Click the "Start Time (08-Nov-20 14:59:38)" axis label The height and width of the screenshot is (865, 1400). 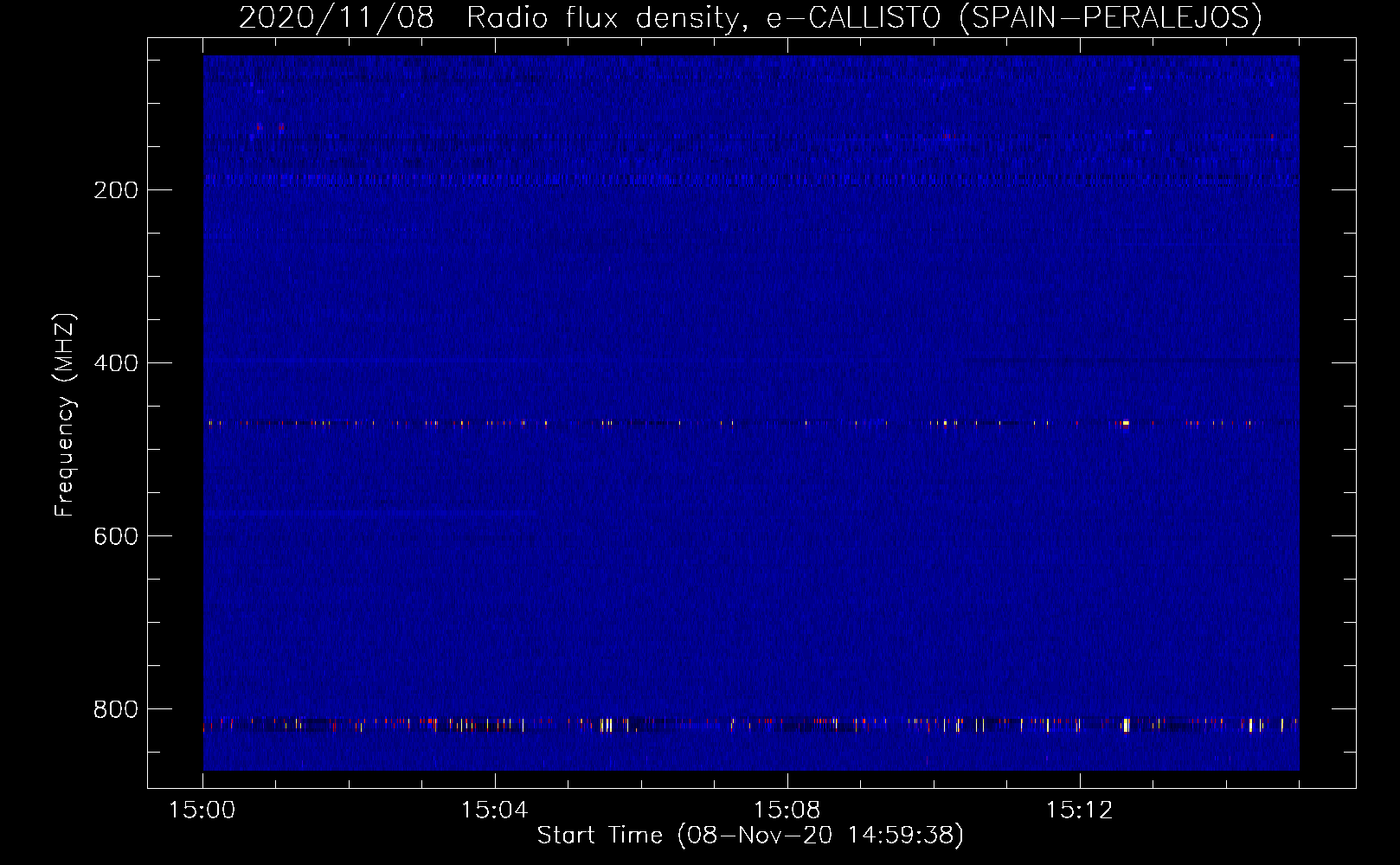[750, 836]
